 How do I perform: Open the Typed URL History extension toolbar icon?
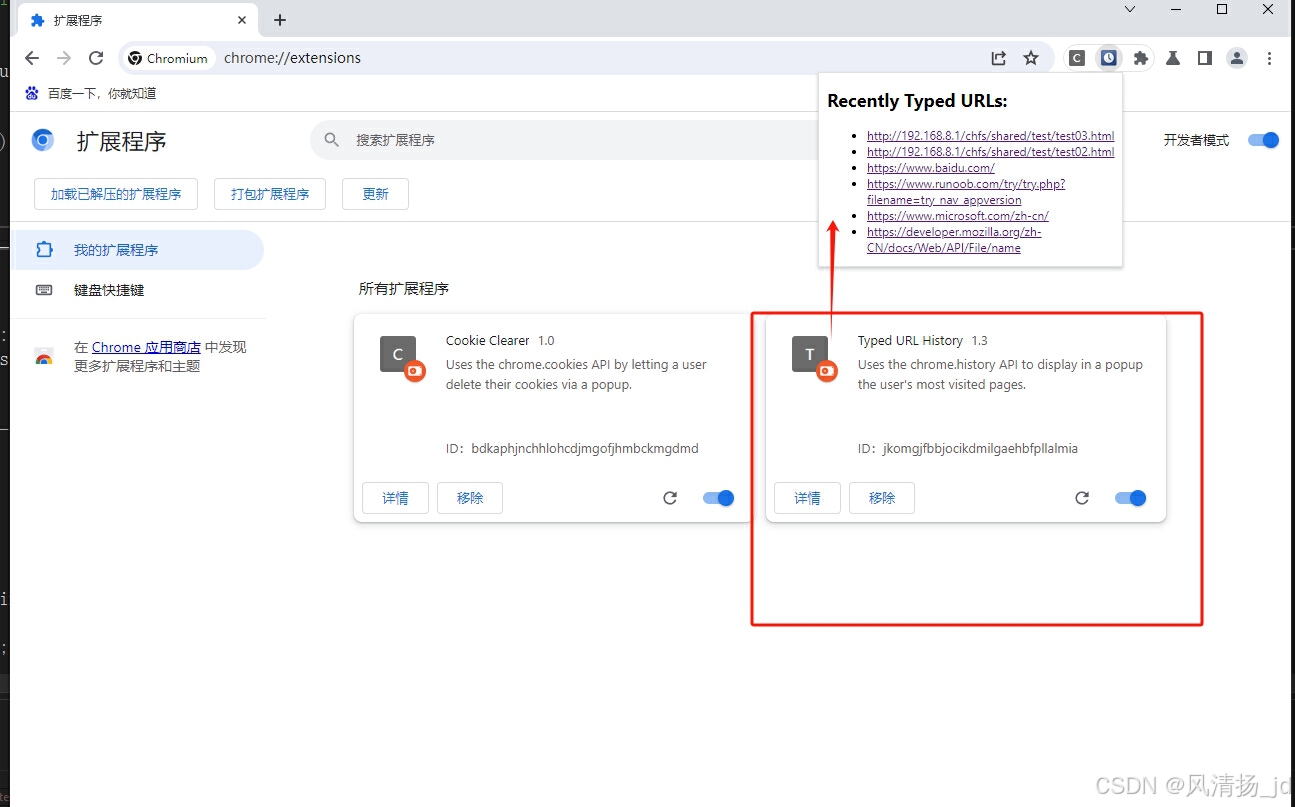[1108, 58]
